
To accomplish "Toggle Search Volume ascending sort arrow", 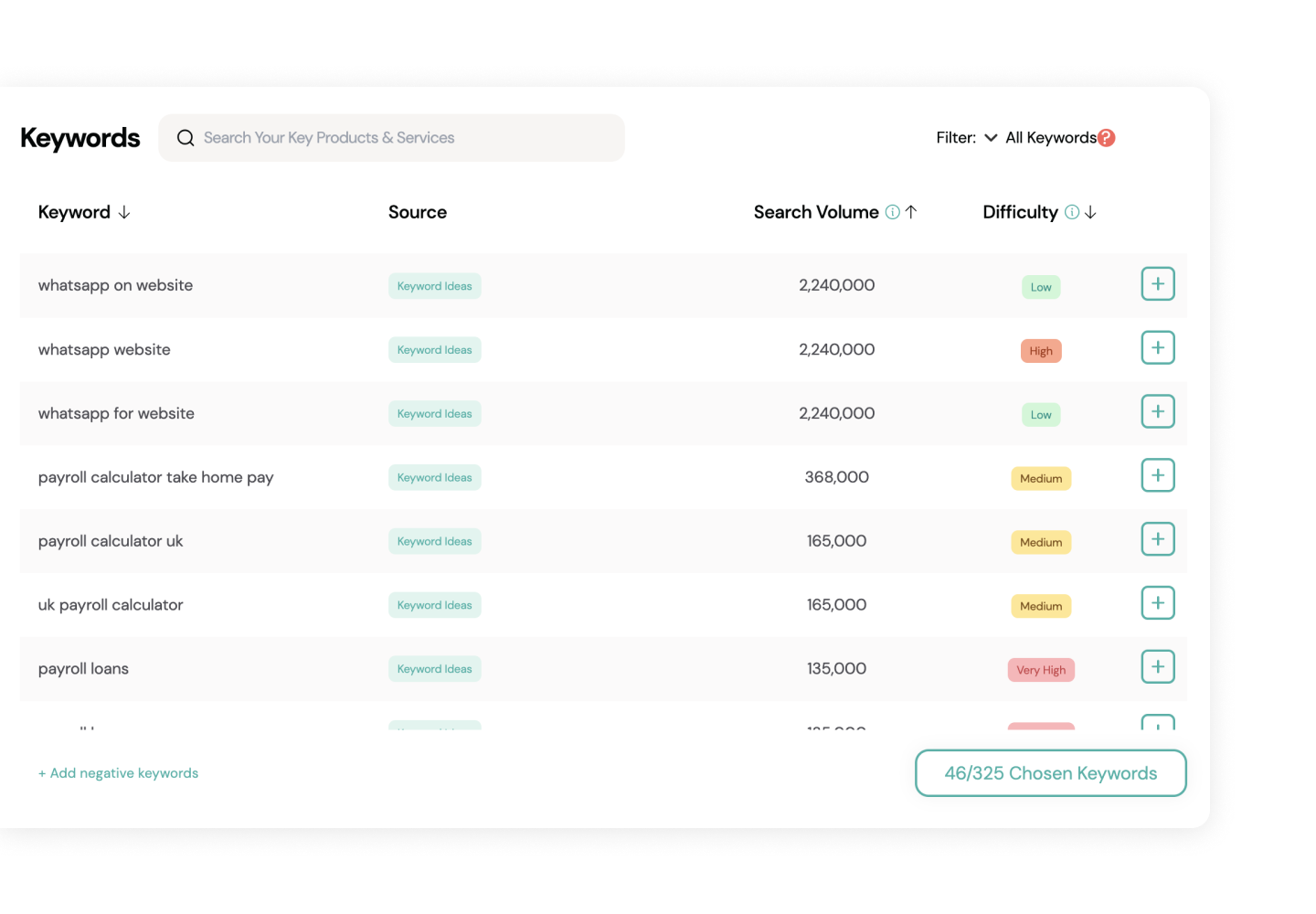I will click(912, 211).
